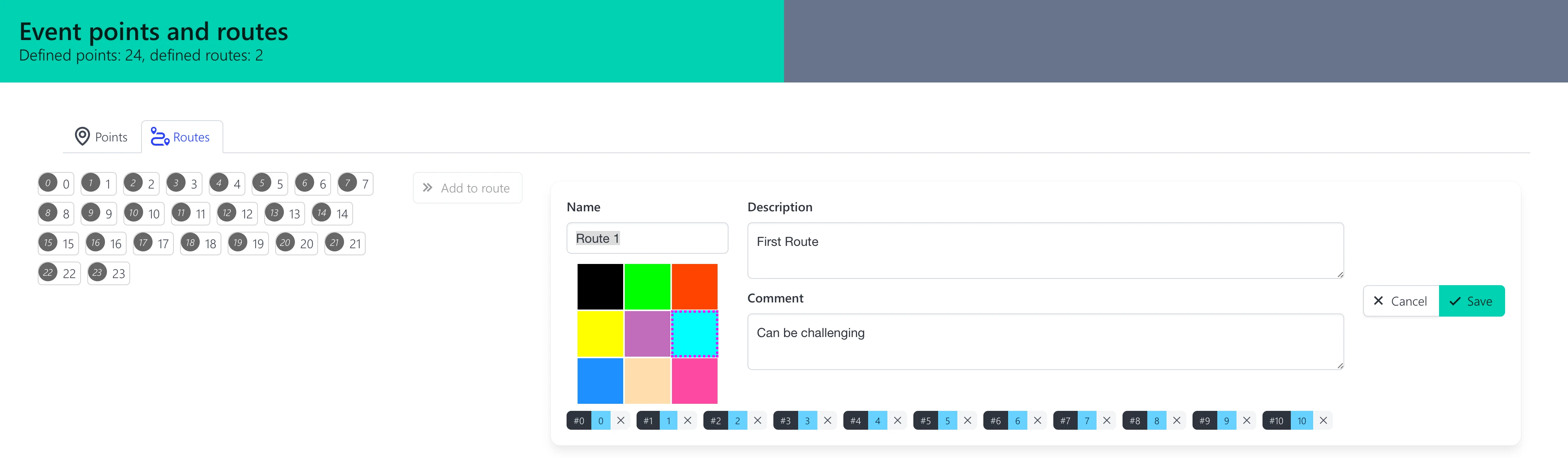This screenshot has height=458, width=1568.
Task: Switch to the Points tab
Action: 101,137
